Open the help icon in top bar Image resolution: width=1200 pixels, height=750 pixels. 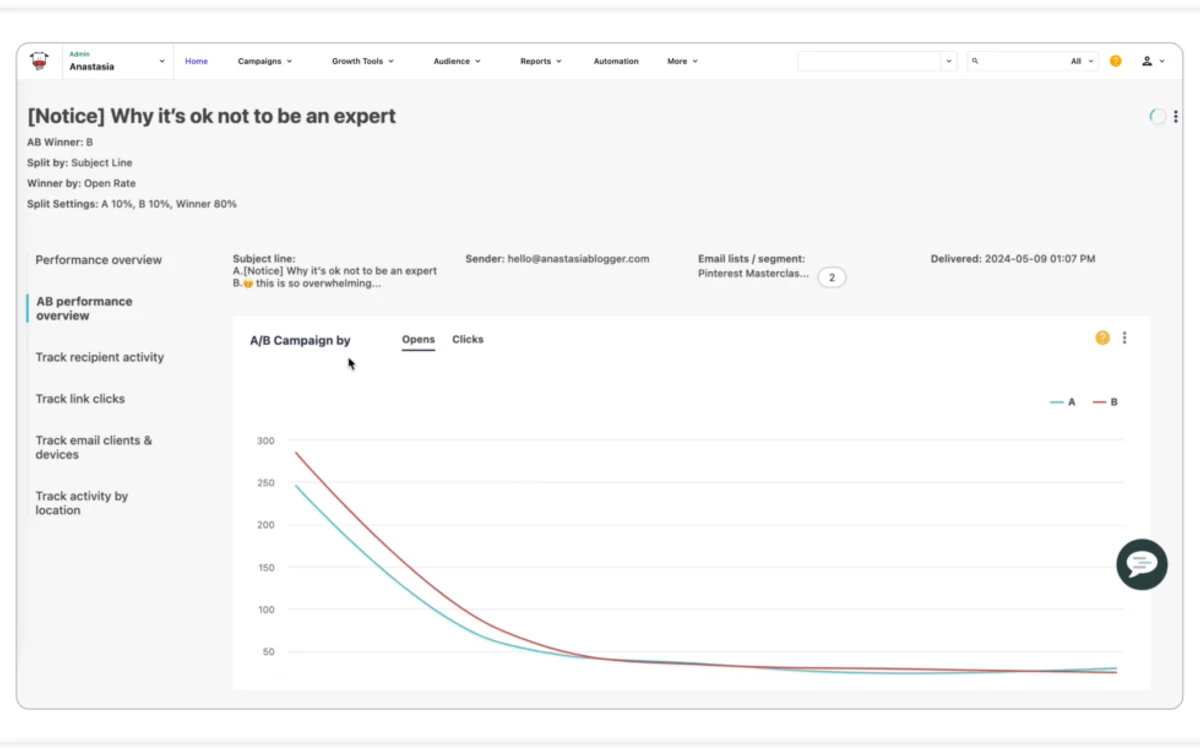click(1116, 61)
